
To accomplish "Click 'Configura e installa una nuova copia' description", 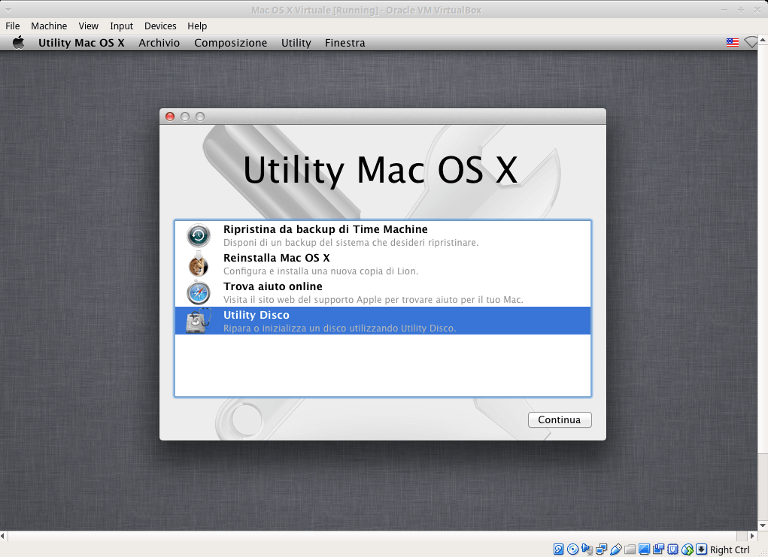I will tap(321, 271).
